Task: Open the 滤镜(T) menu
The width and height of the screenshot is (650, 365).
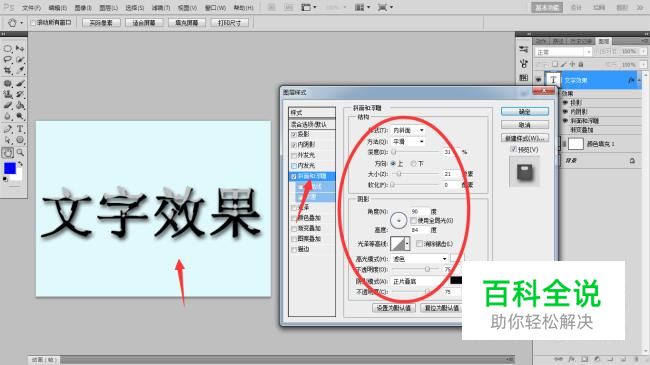Action: [161, 7]
